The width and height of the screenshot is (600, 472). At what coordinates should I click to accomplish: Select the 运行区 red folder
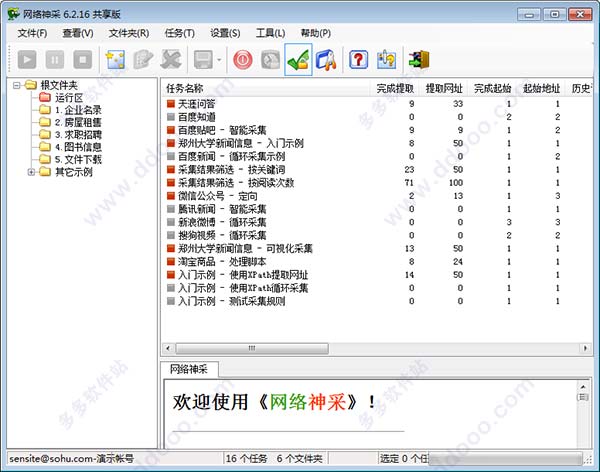pos(69,98)
